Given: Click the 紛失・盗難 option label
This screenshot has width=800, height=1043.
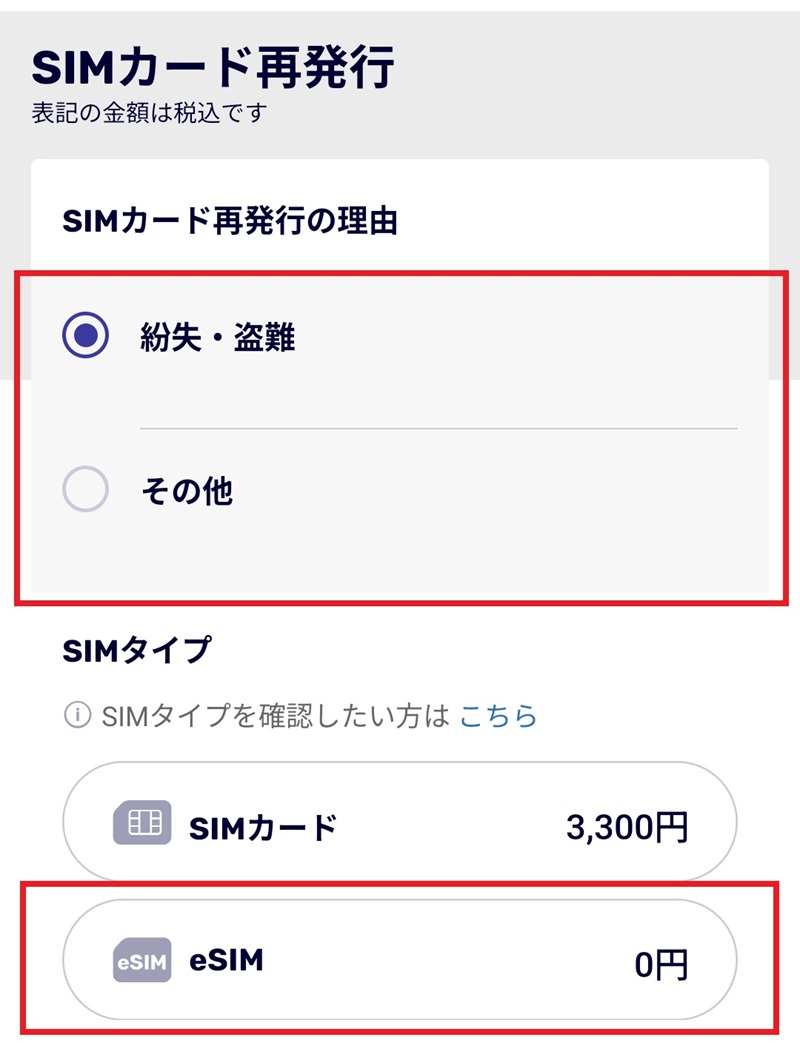Looking at the screenshot, I should [217, 337].
